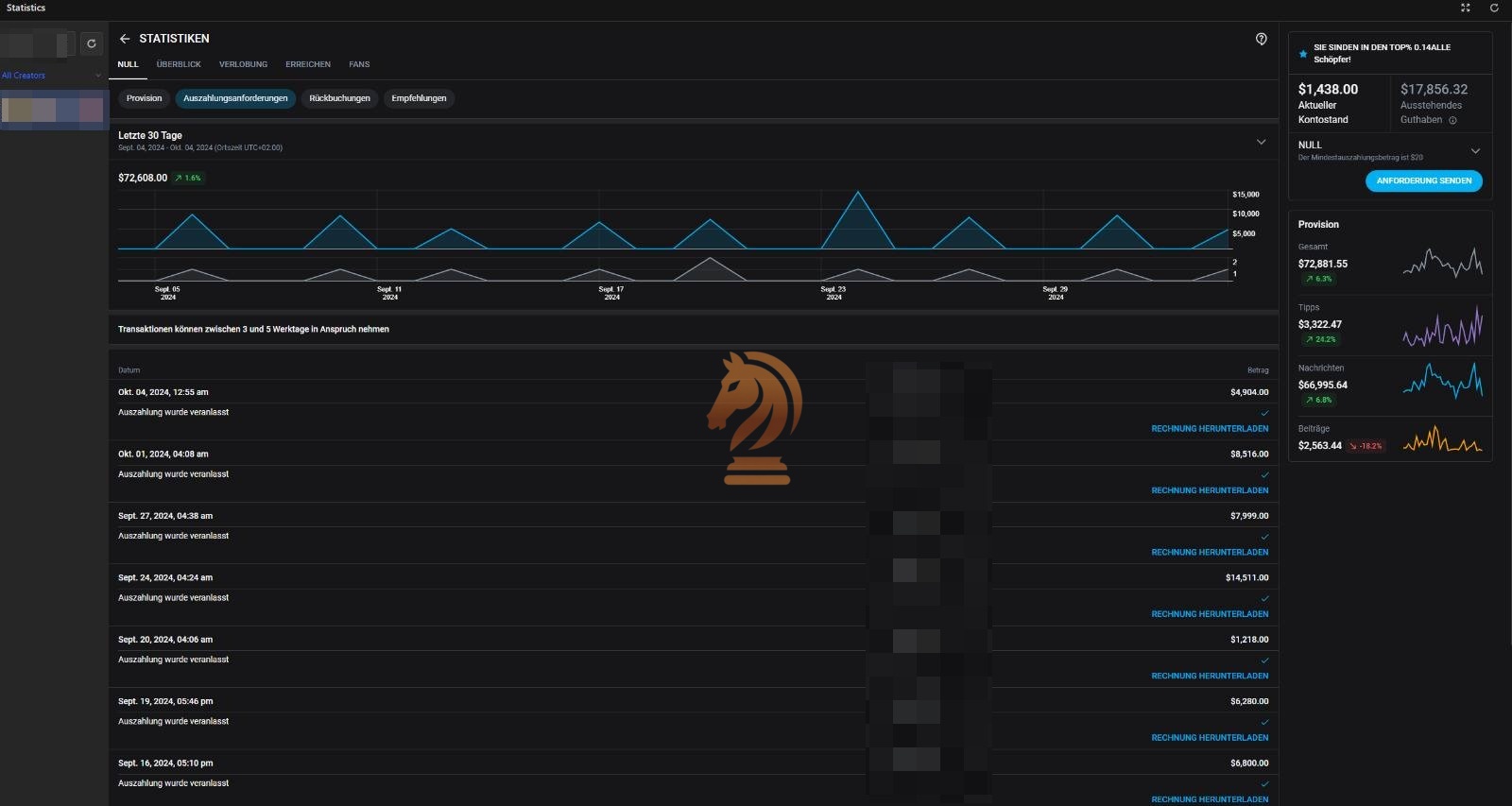Switch to the ÜBERBLICK tab
Viewport: 1512px width, 806px height.
click(x=179, y=64)
